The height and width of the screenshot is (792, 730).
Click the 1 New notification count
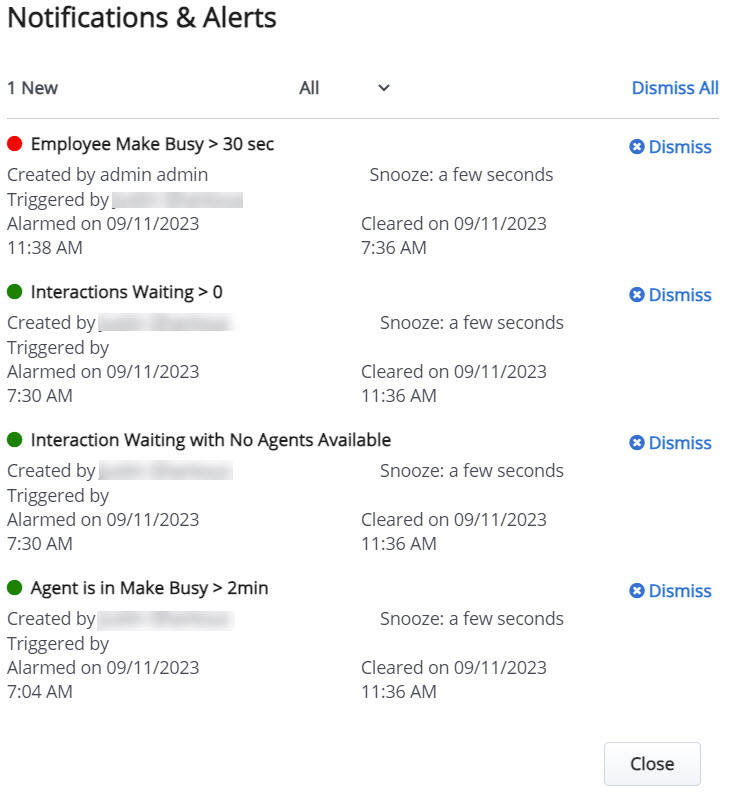(x=33, y=88)
